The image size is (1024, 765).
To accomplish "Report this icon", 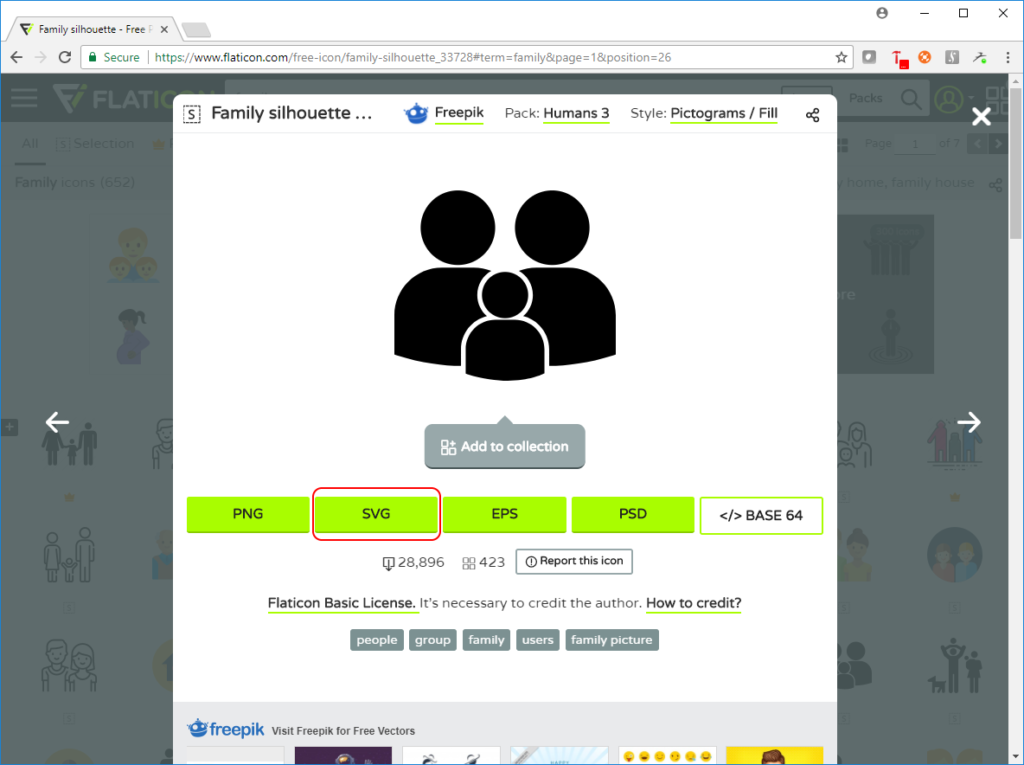I will 574,562.
